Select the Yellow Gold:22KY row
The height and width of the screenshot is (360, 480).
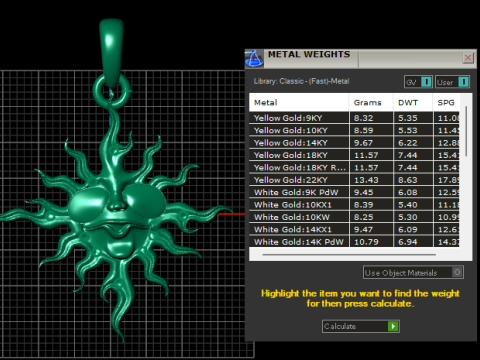[354, 180]
